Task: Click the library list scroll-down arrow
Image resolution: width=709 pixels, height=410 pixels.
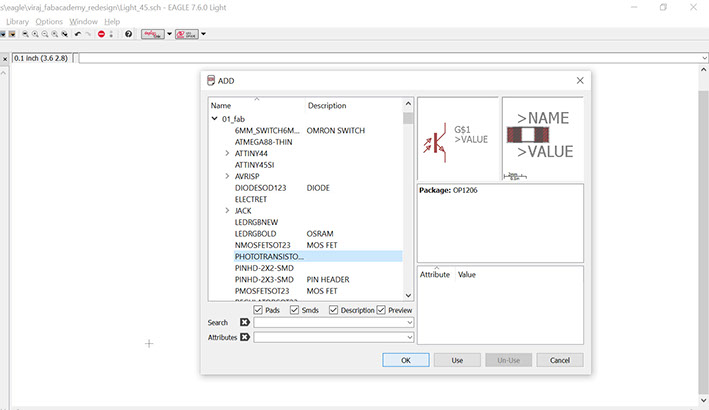Action: pos(408,295)
